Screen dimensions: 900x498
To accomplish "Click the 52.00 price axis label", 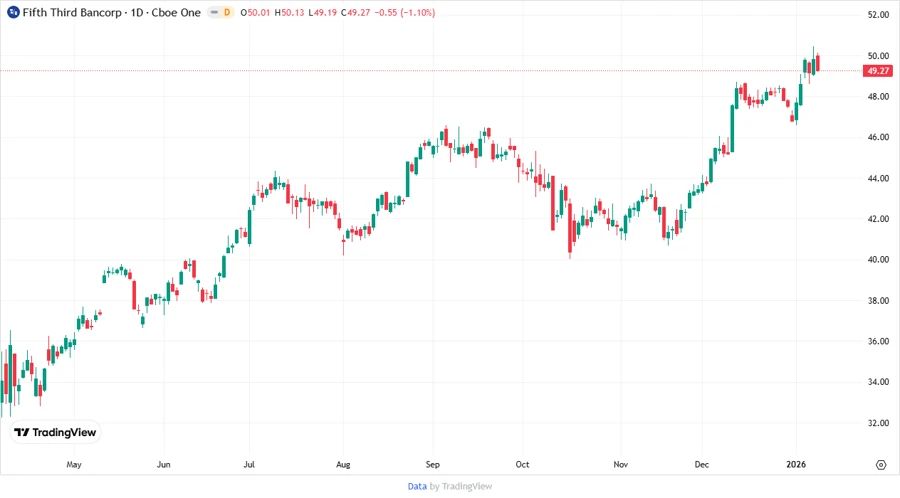I will pos(878,15).
